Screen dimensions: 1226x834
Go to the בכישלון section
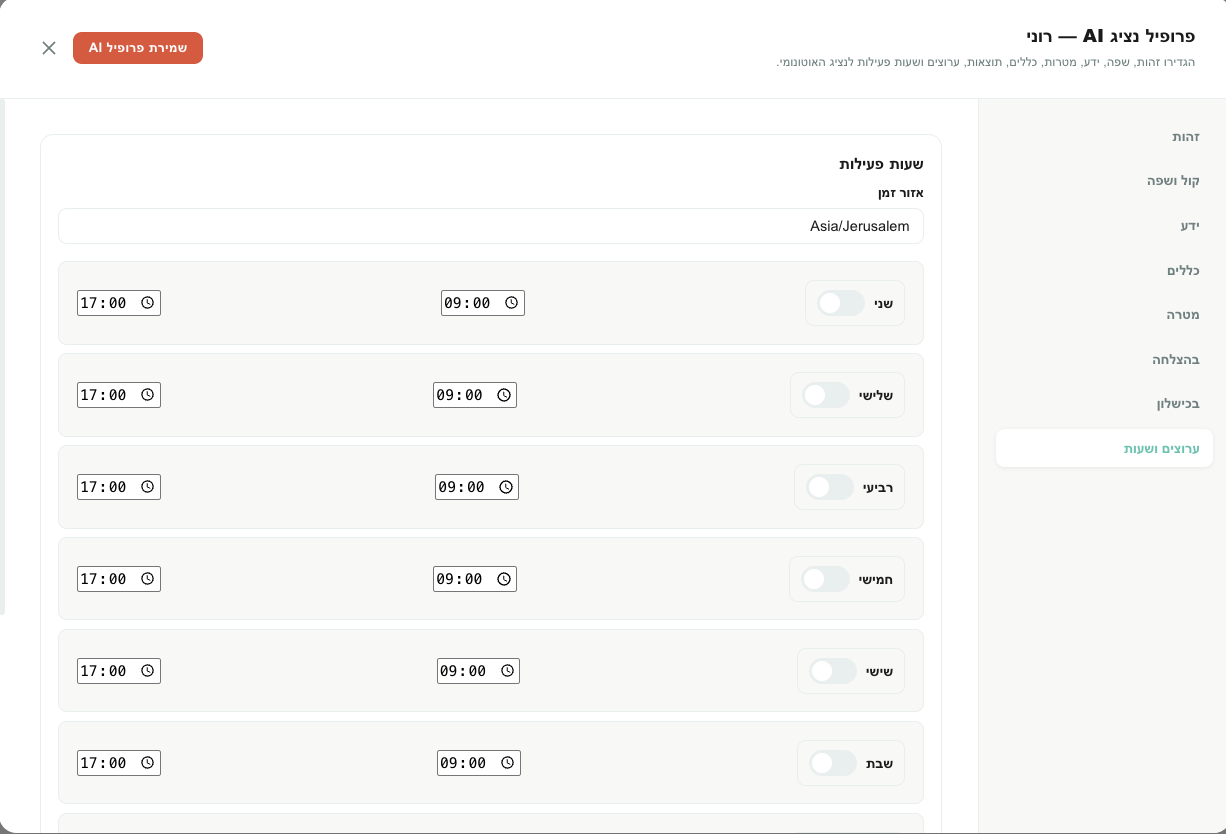tap(1104, 404)
